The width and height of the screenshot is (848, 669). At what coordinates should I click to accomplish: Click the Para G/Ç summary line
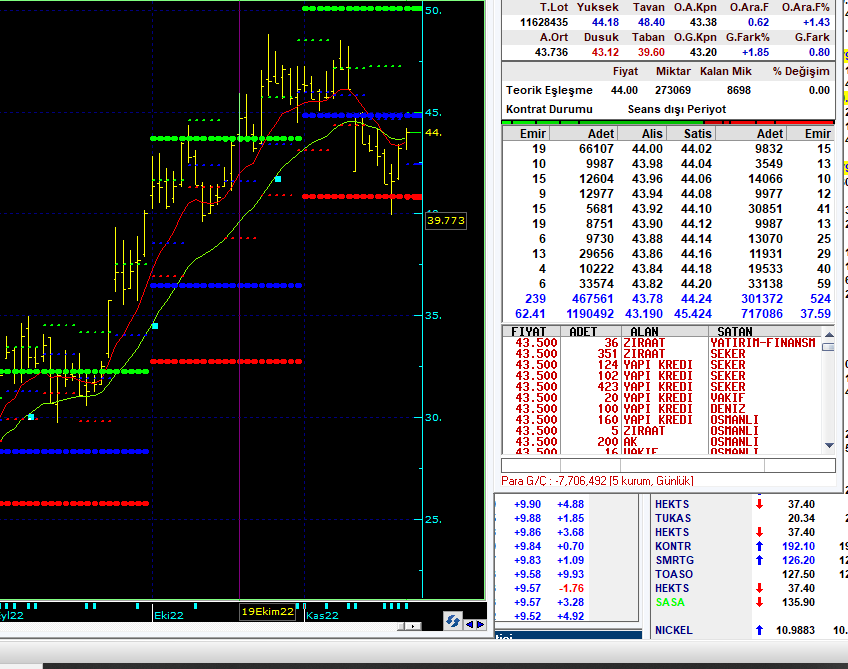[597, 481]
